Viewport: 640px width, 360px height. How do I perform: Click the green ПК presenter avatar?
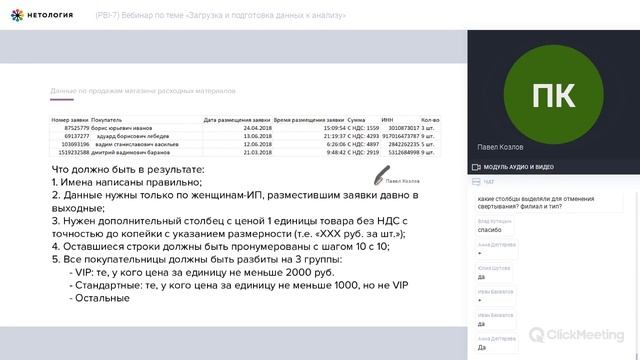(553, 94)
